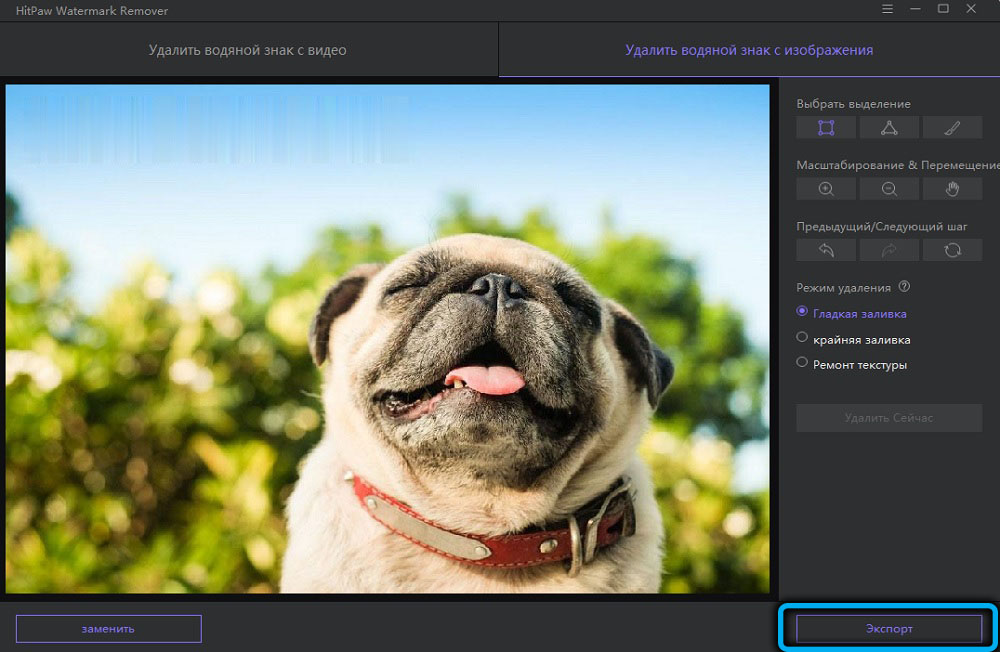Reset all editing steps
Viewport: 1000px width, 652px height.
[x=952, y=249]
